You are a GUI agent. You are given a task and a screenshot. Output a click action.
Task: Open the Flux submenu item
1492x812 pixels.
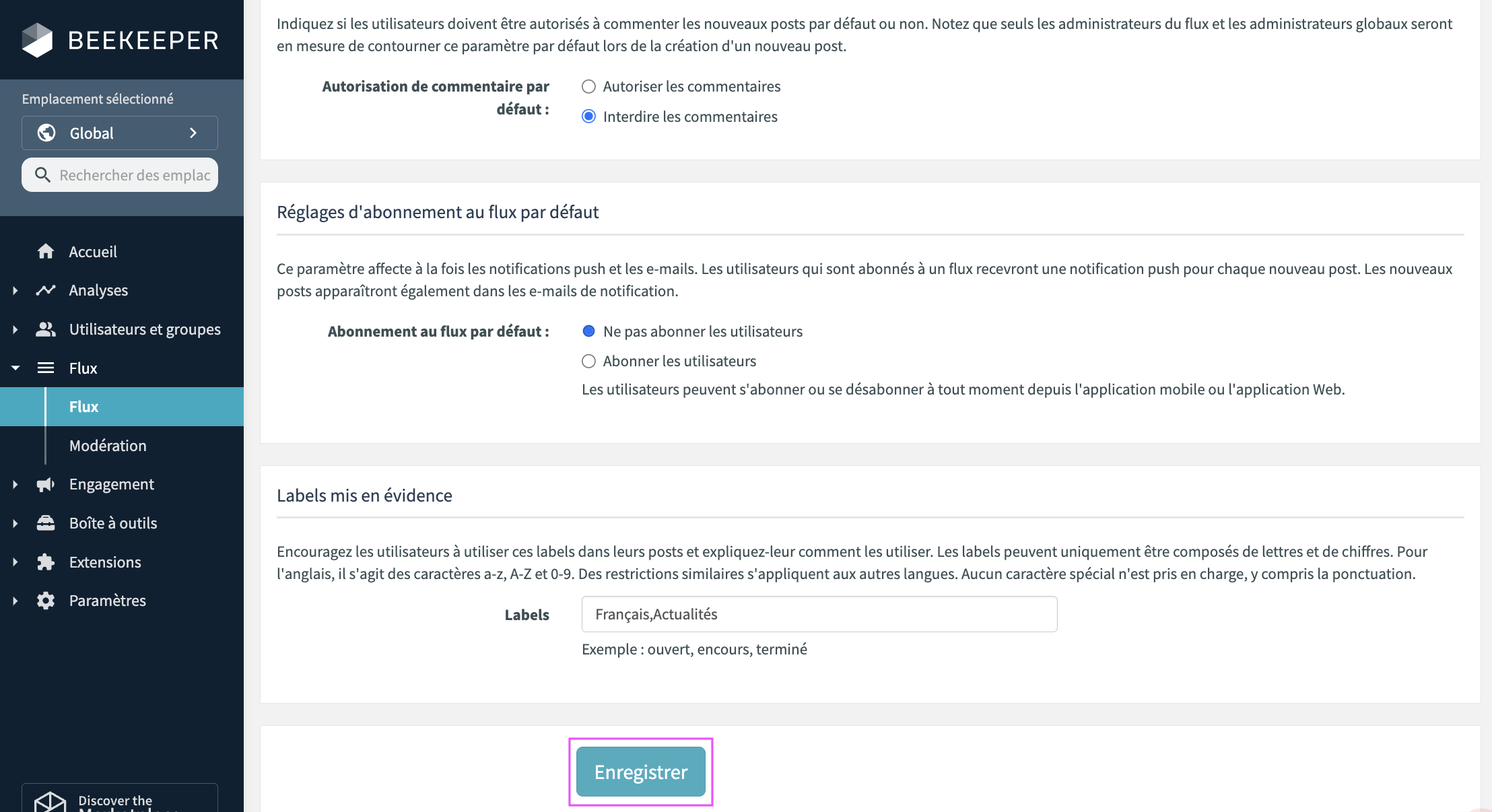[x=83, y=406]
